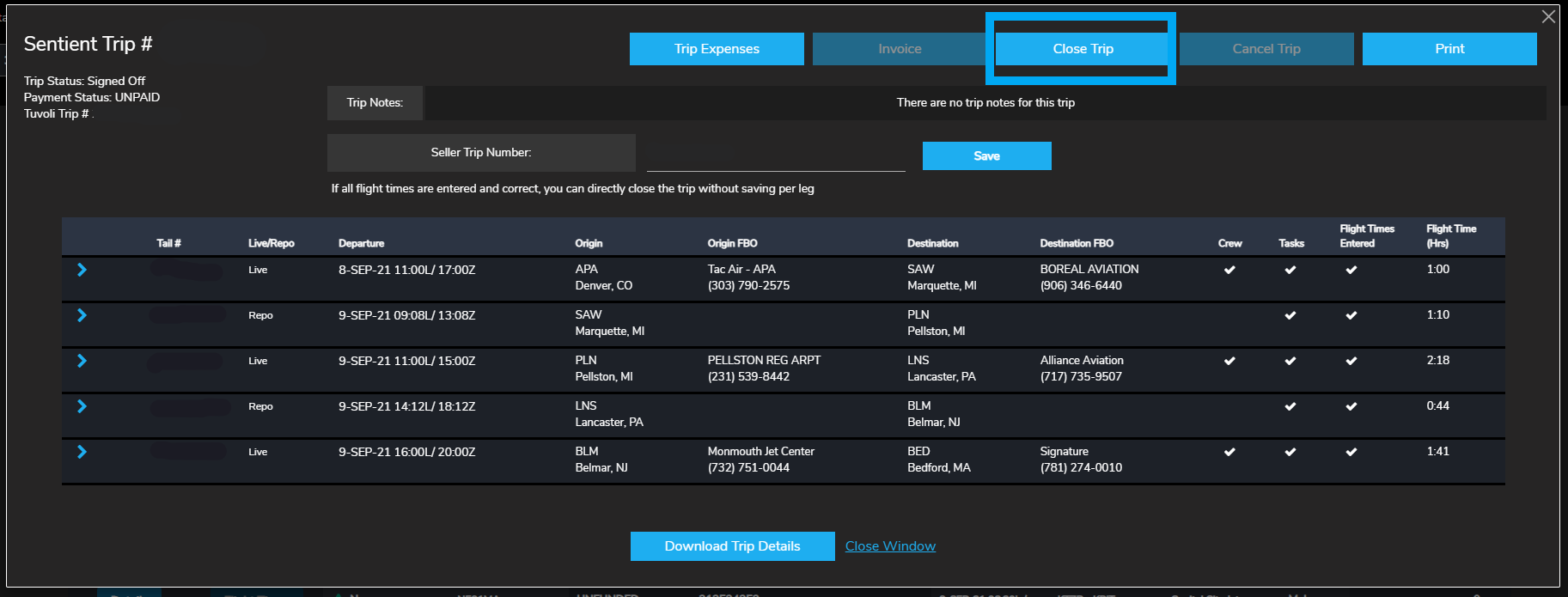Click Crew checkmark for APA Denver leg

point(1229,270)
